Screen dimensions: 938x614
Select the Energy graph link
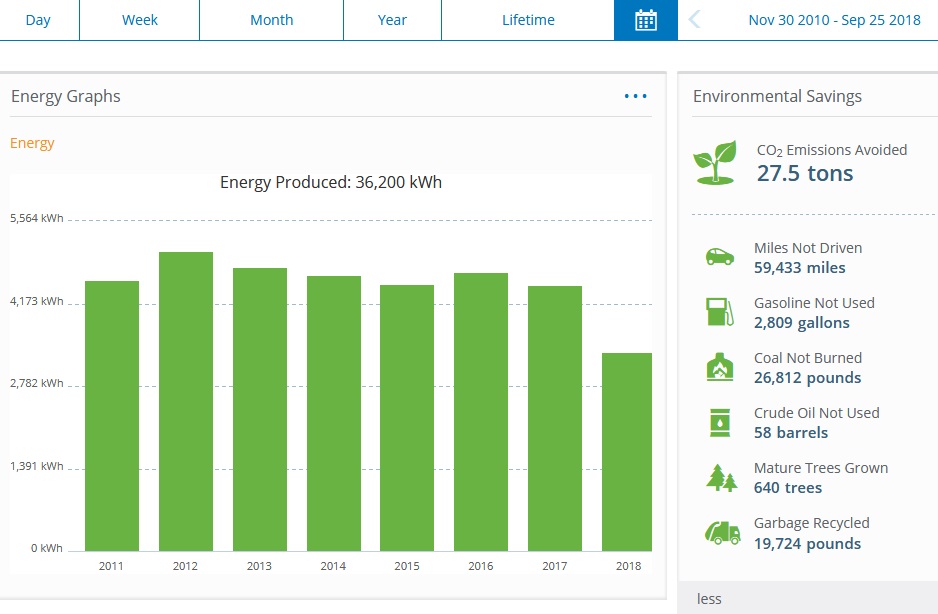[32, 143]
